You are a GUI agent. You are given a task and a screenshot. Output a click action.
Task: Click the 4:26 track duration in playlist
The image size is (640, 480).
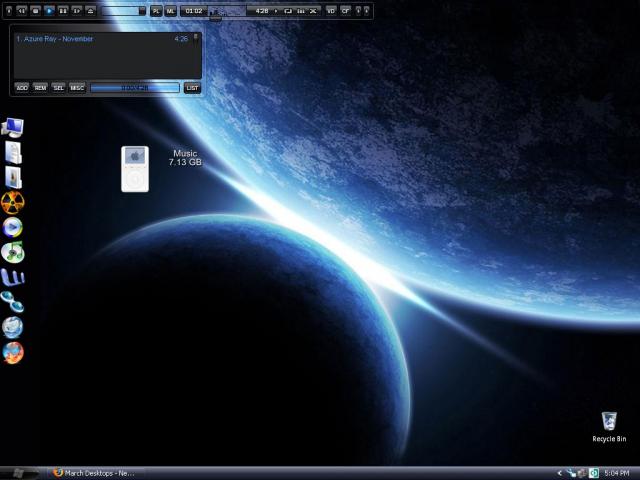tap(181, 39)
